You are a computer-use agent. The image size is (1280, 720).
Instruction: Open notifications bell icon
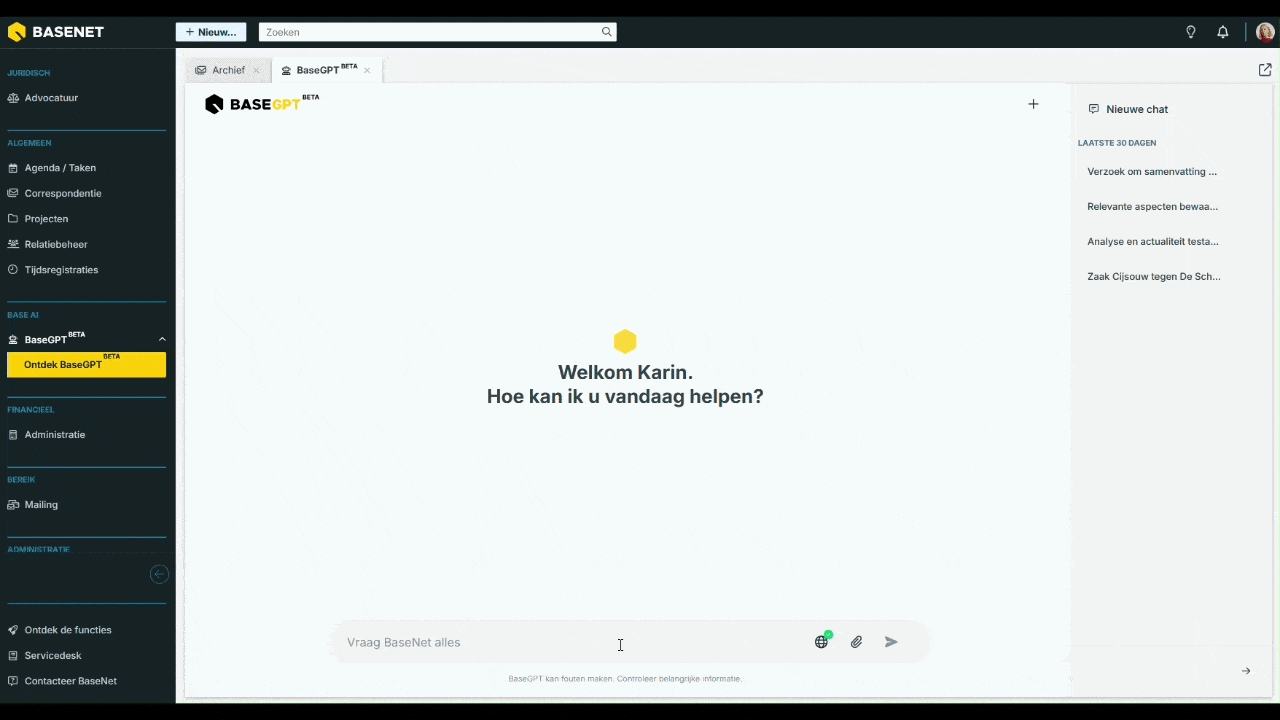[x=1223, y=32]
